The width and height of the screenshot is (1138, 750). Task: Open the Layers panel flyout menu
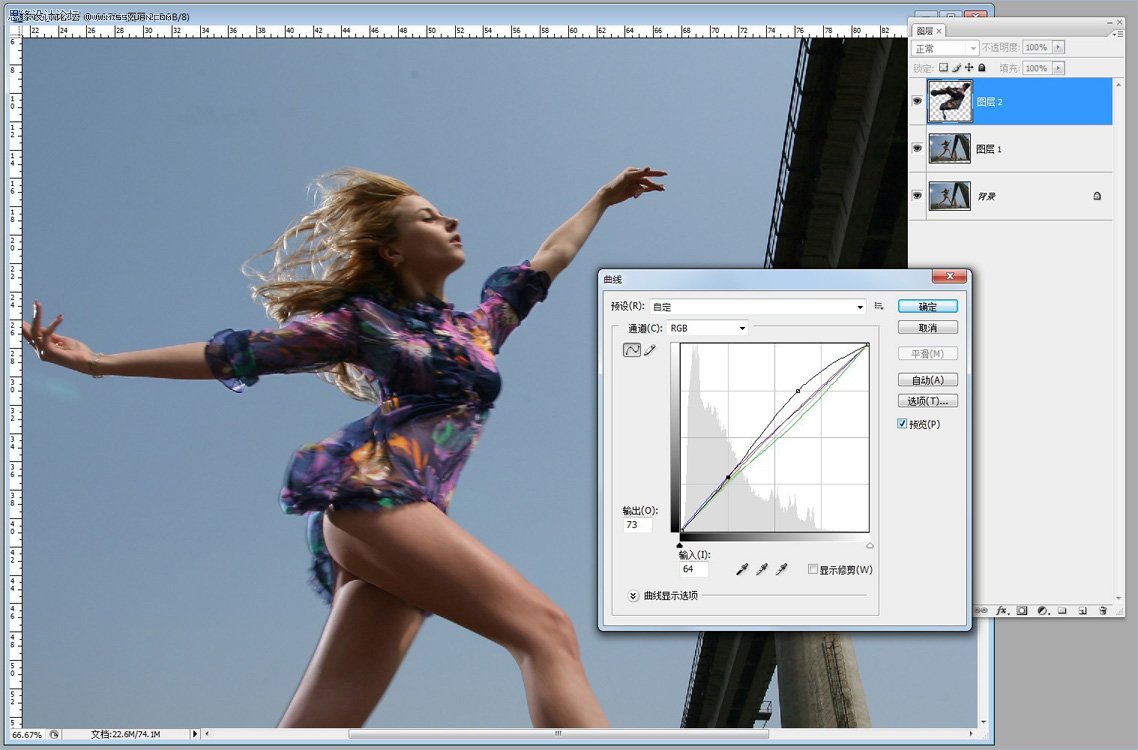(x=1118, y=32)
